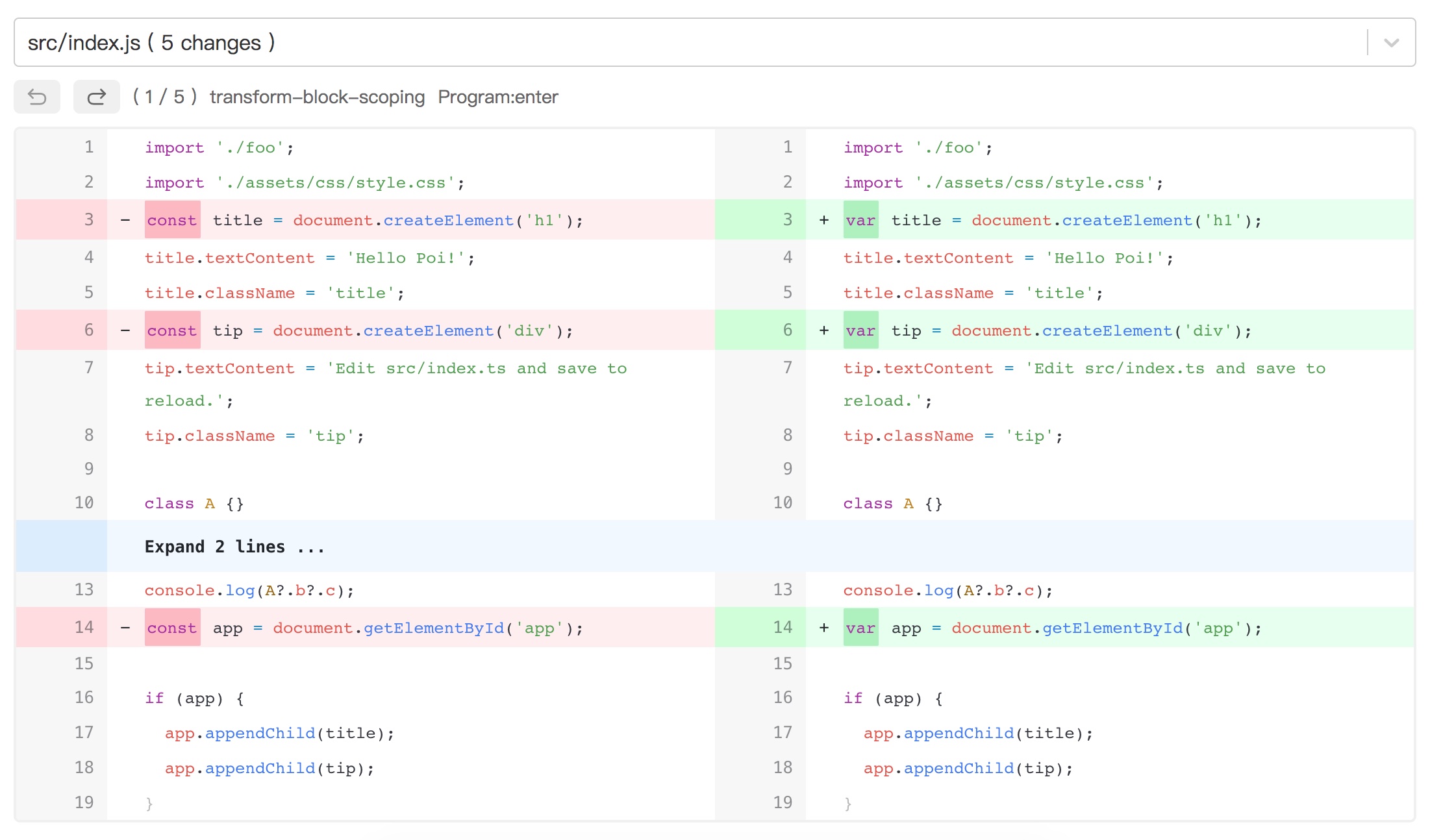Image resolution: width=1430 pixels, height=840 pixels.
Task: Click the undo arrow button
Action: 37,97
